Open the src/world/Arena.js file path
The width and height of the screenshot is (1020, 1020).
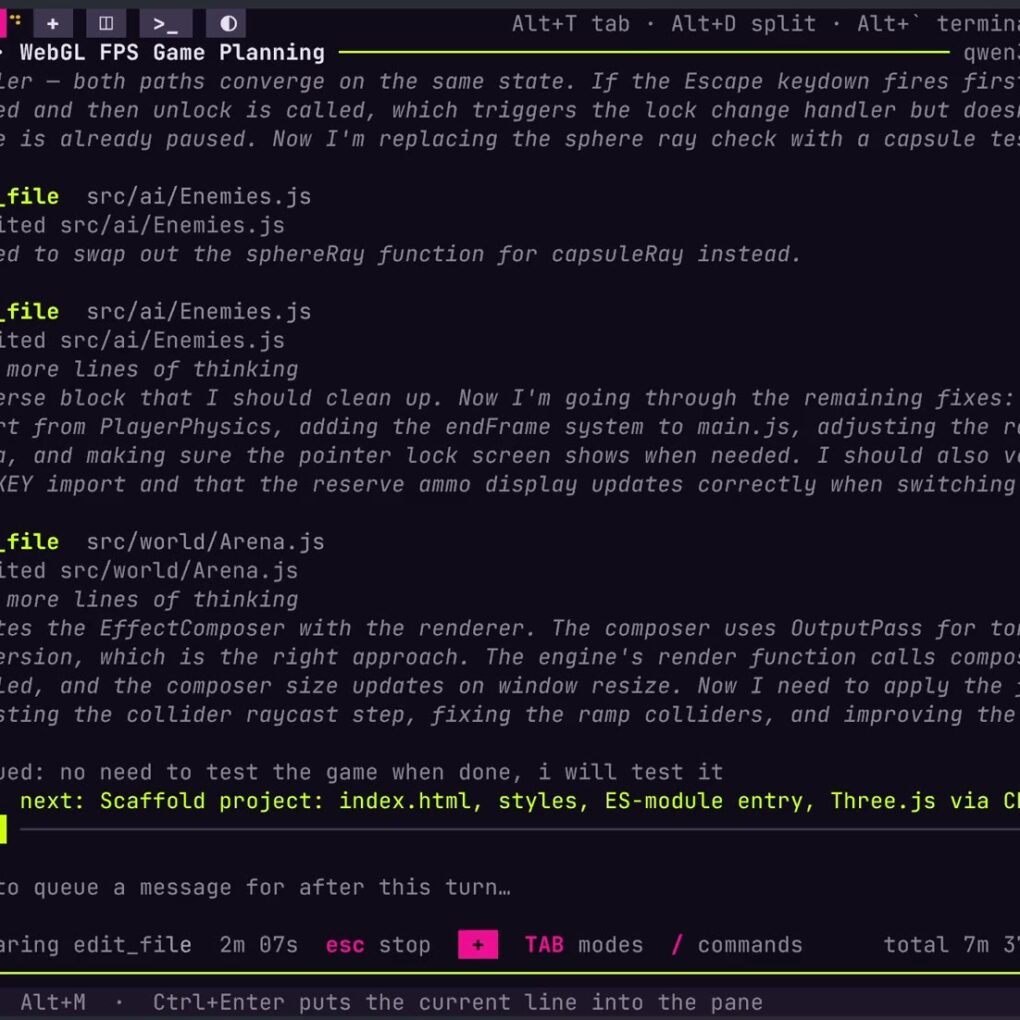coord(206,542)
